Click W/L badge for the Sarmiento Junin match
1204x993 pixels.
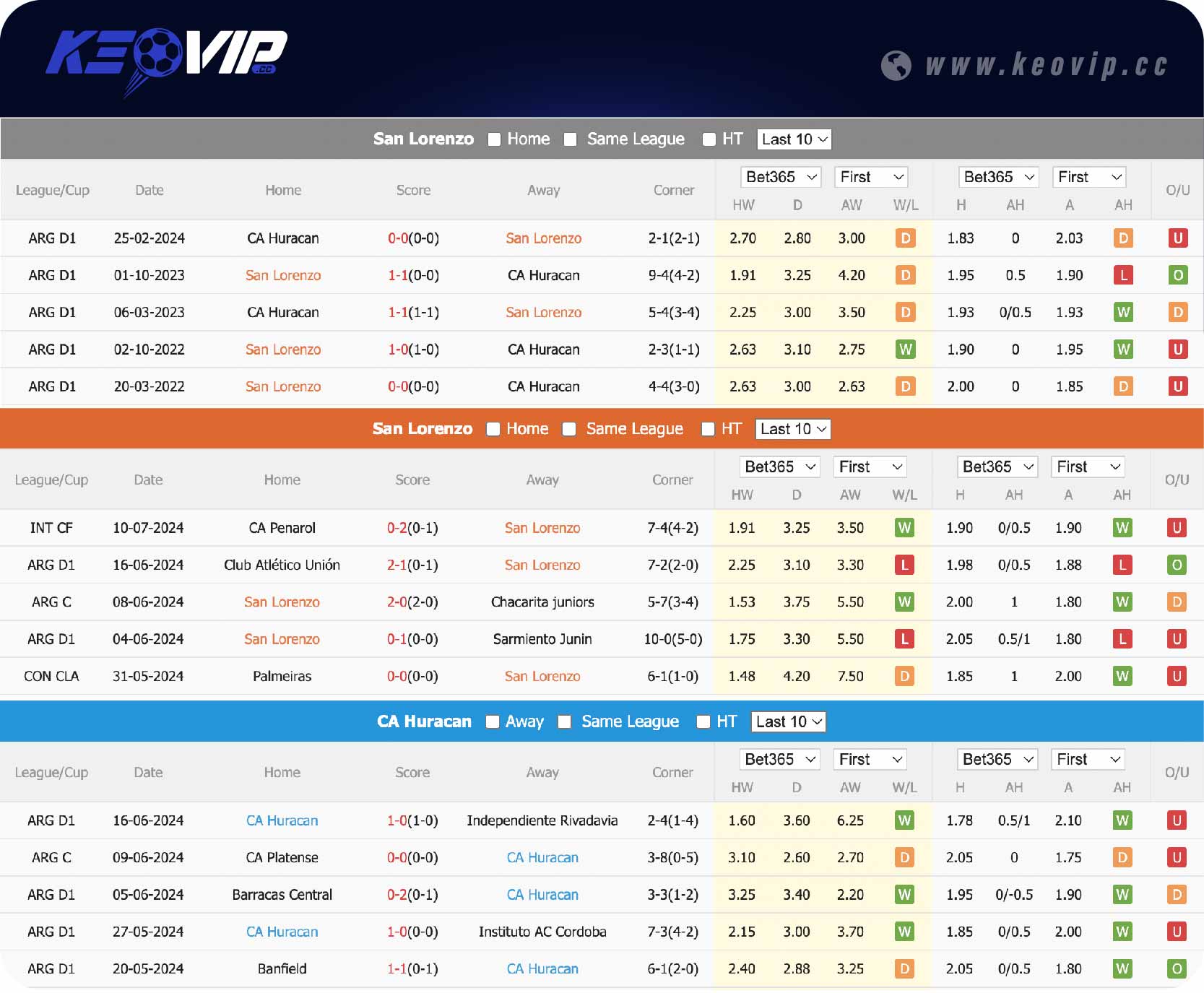tap(904, 639)
